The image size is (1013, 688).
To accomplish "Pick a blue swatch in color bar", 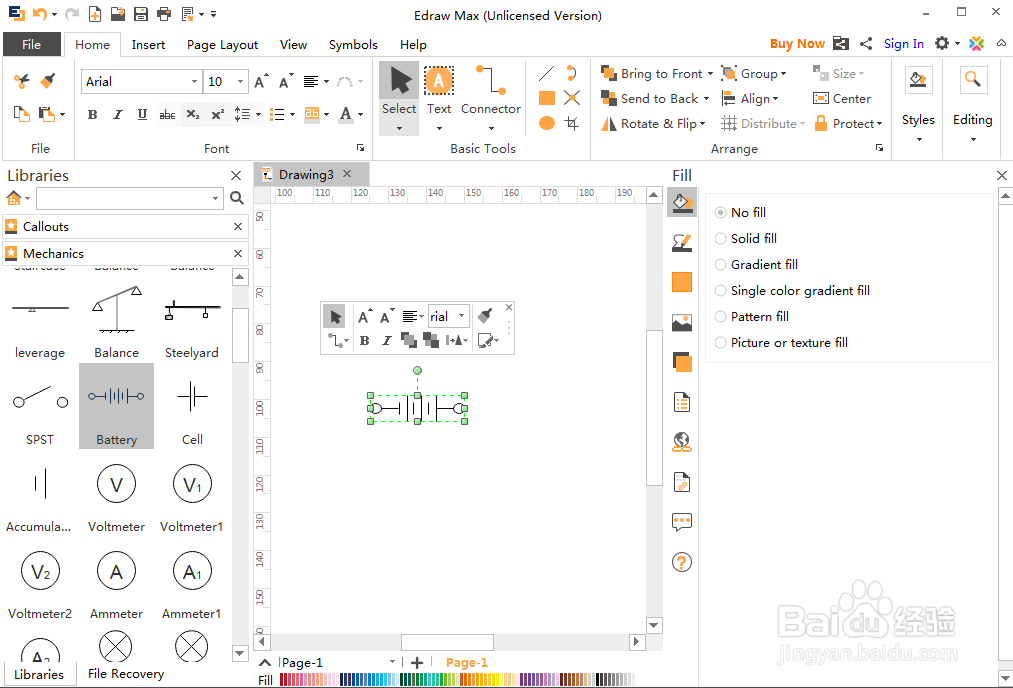I will click(369, 680).
